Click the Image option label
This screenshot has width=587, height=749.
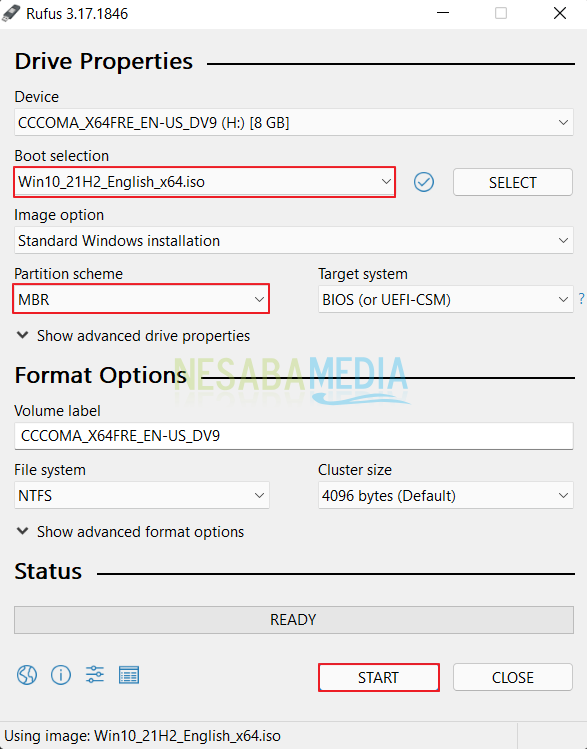click(59, 215)
